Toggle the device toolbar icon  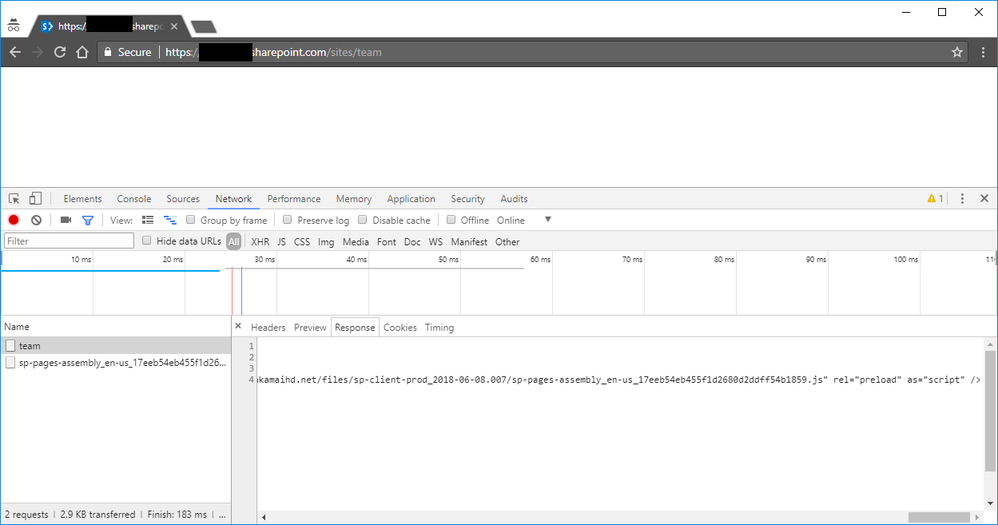click(35, 199)
